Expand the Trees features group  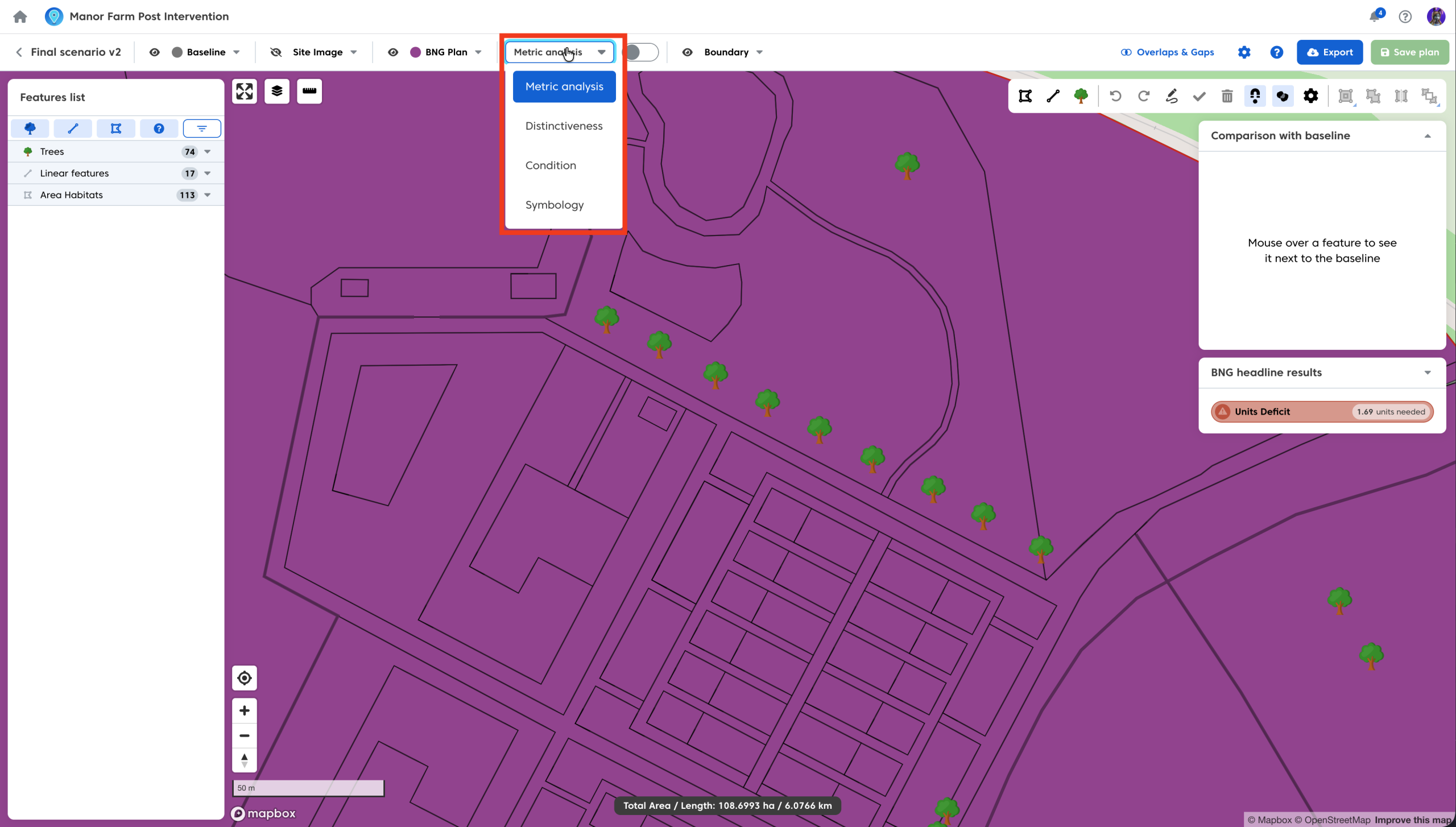[208, 152]
